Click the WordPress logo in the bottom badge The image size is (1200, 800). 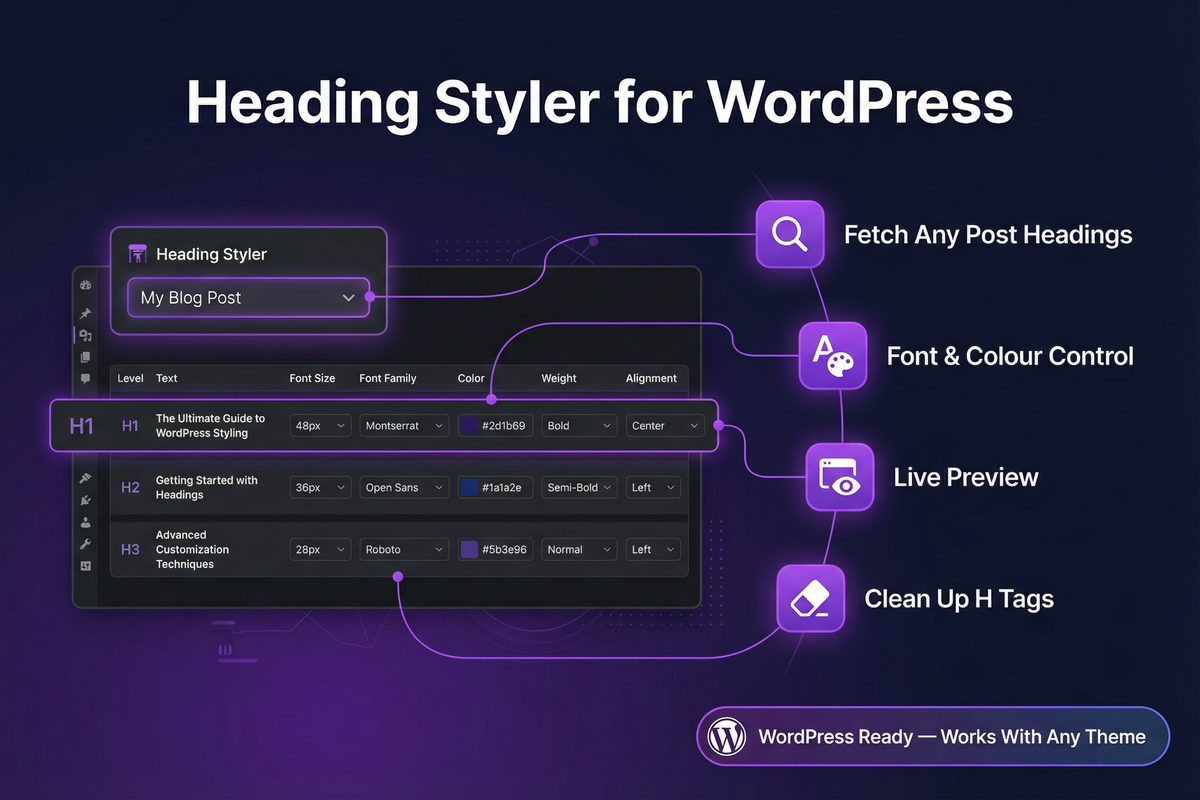pyautogui.click(x=727, y=737)
